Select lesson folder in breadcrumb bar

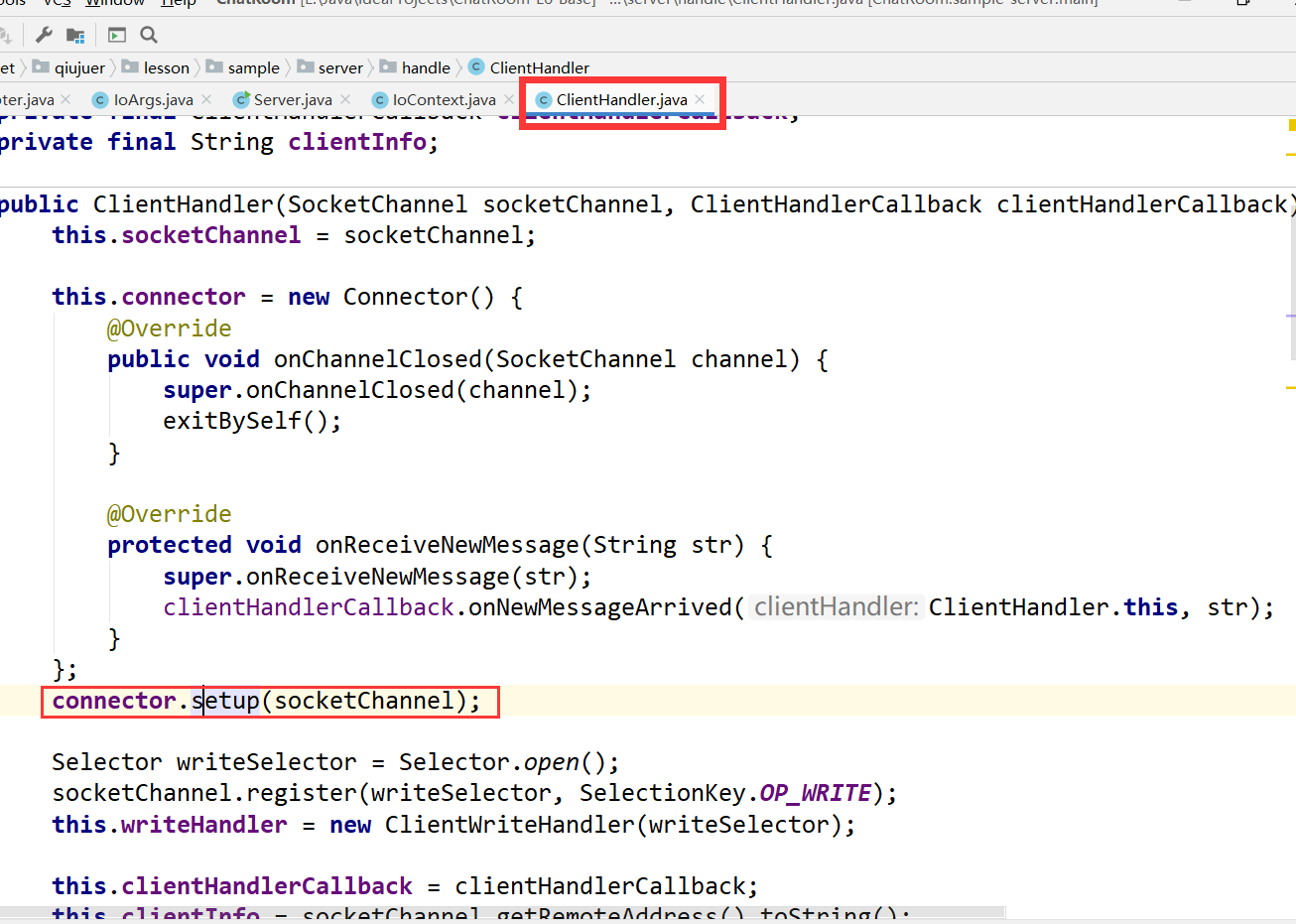tap(166, 67)
